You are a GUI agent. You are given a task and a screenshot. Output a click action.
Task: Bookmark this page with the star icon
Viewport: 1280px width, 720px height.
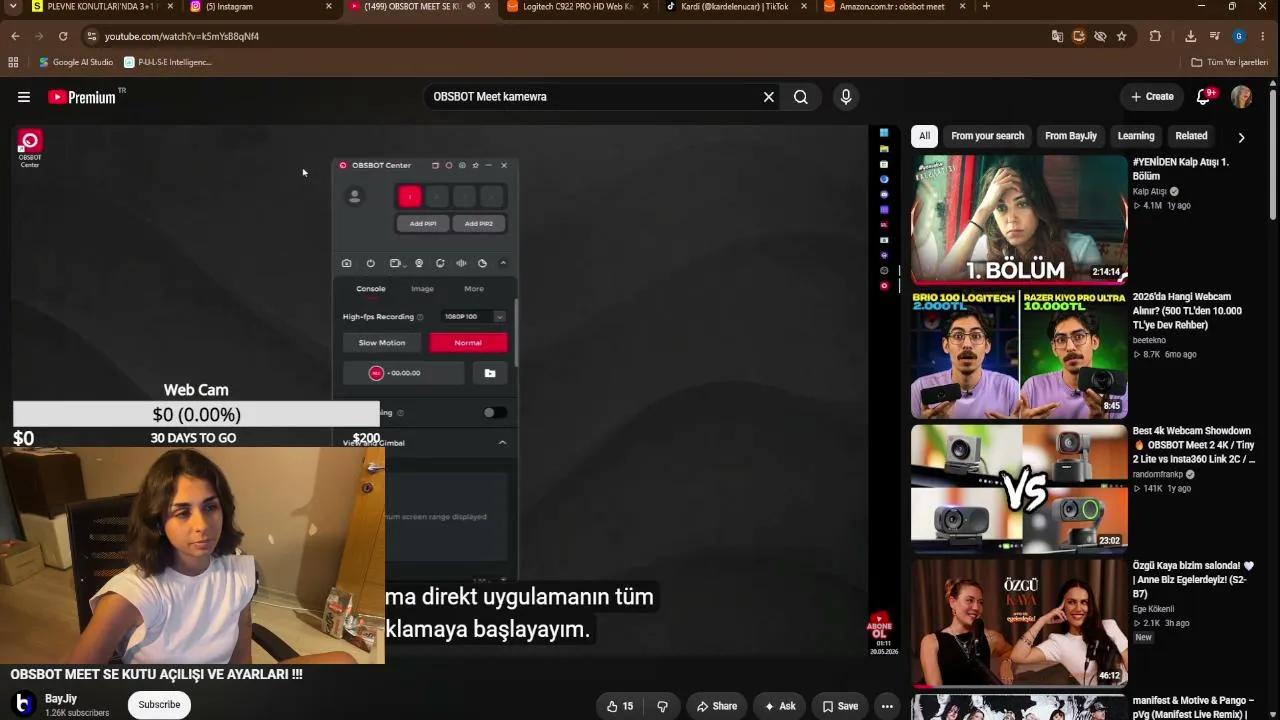[x=1122, y=36]
